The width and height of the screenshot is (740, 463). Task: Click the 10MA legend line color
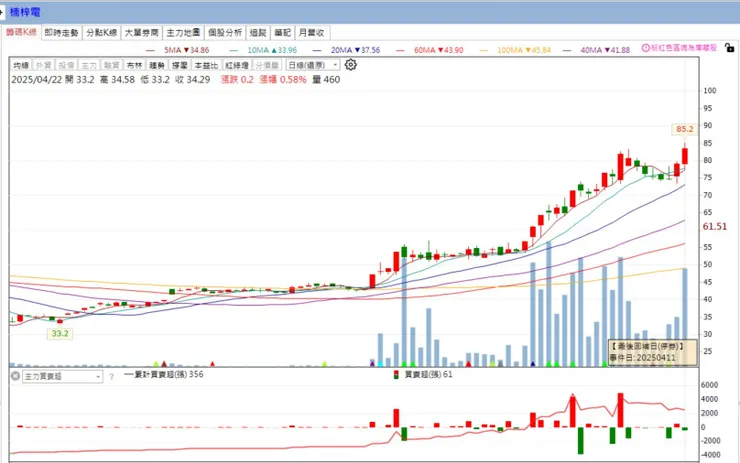pos(234,50)
